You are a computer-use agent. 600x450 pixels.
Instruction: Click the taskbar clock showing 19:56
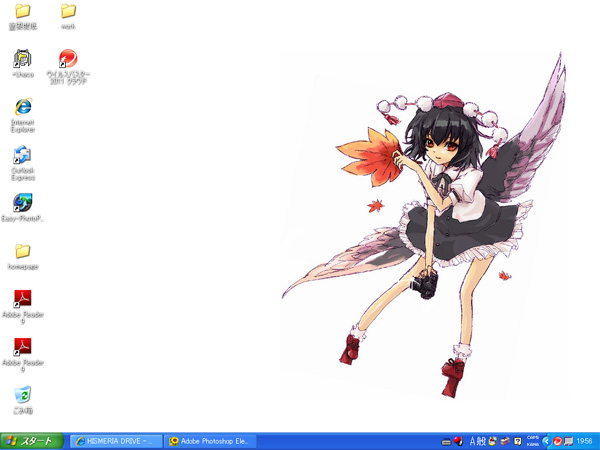coord(584,441)
